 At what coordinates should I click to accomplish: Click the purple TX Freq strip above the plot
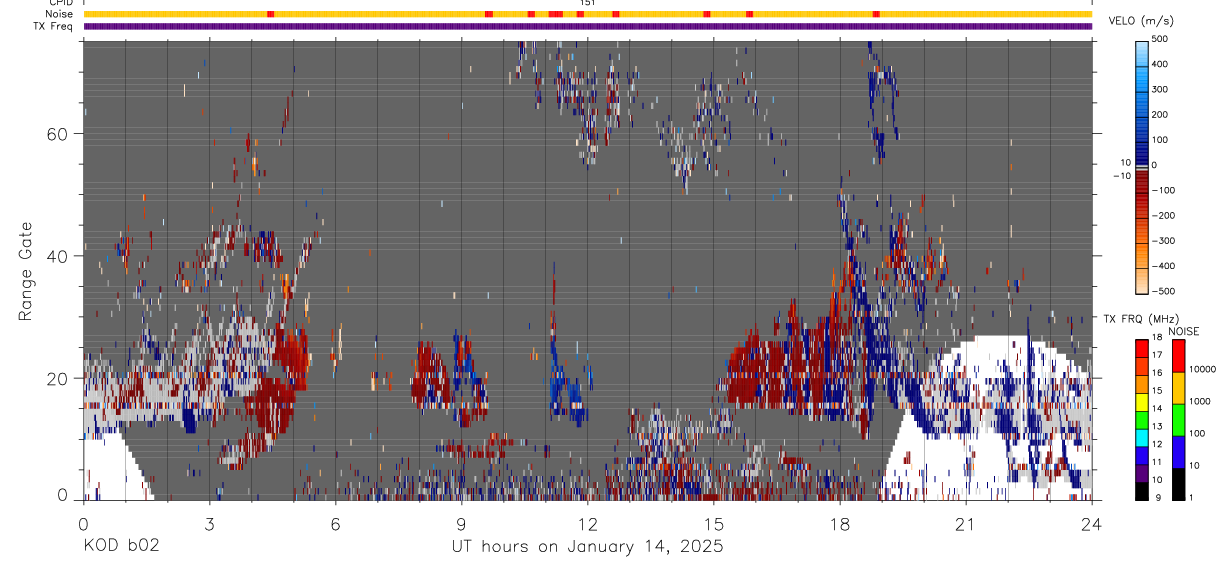[x=587, y=27]
